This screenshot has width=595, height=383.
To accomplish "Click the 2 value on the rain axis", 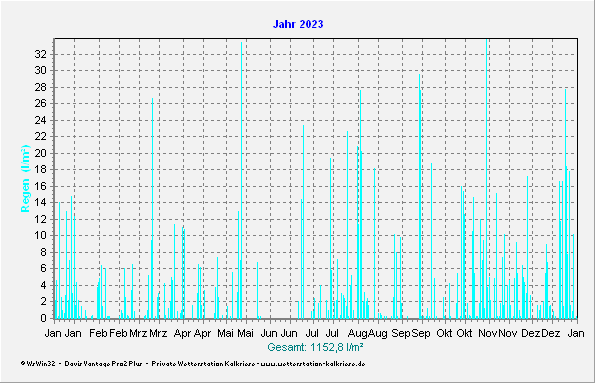I will click(x=44, y=302).
